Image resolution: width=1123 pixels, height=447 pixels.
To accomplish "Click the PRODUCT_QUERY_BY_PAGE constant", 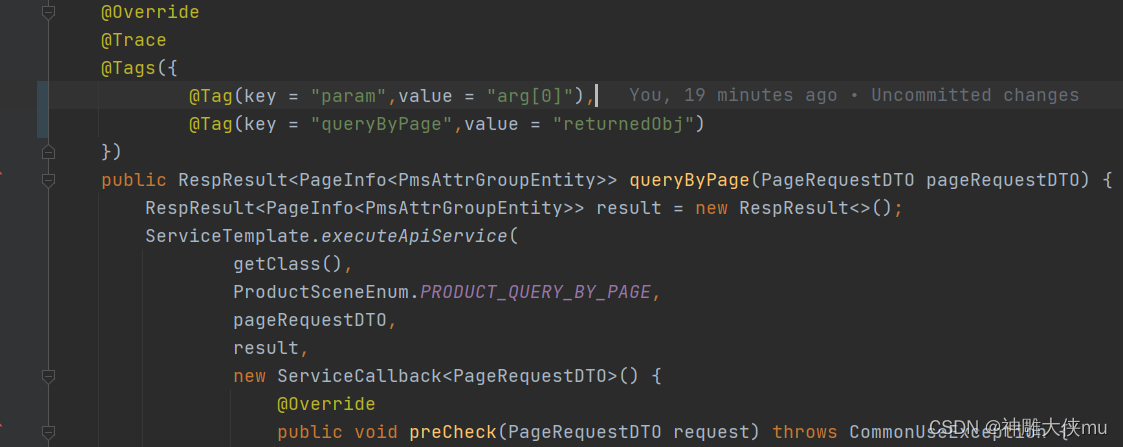I will [x=535, y=292].
